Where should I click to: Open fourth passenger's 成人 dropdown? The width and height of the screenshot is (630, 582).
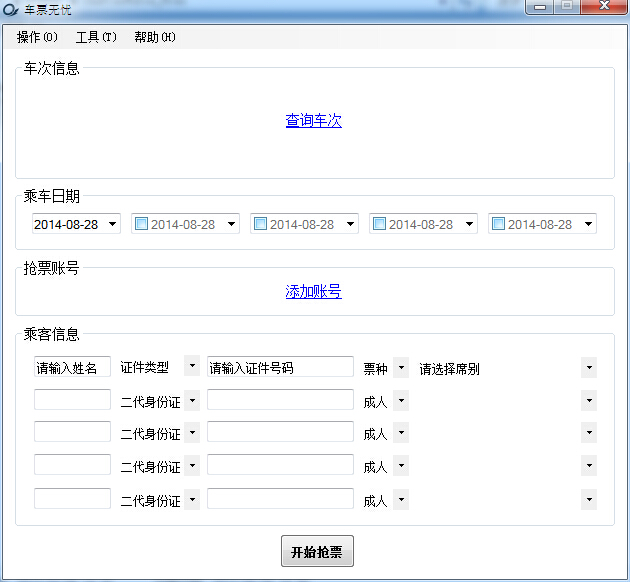[401, 500]
